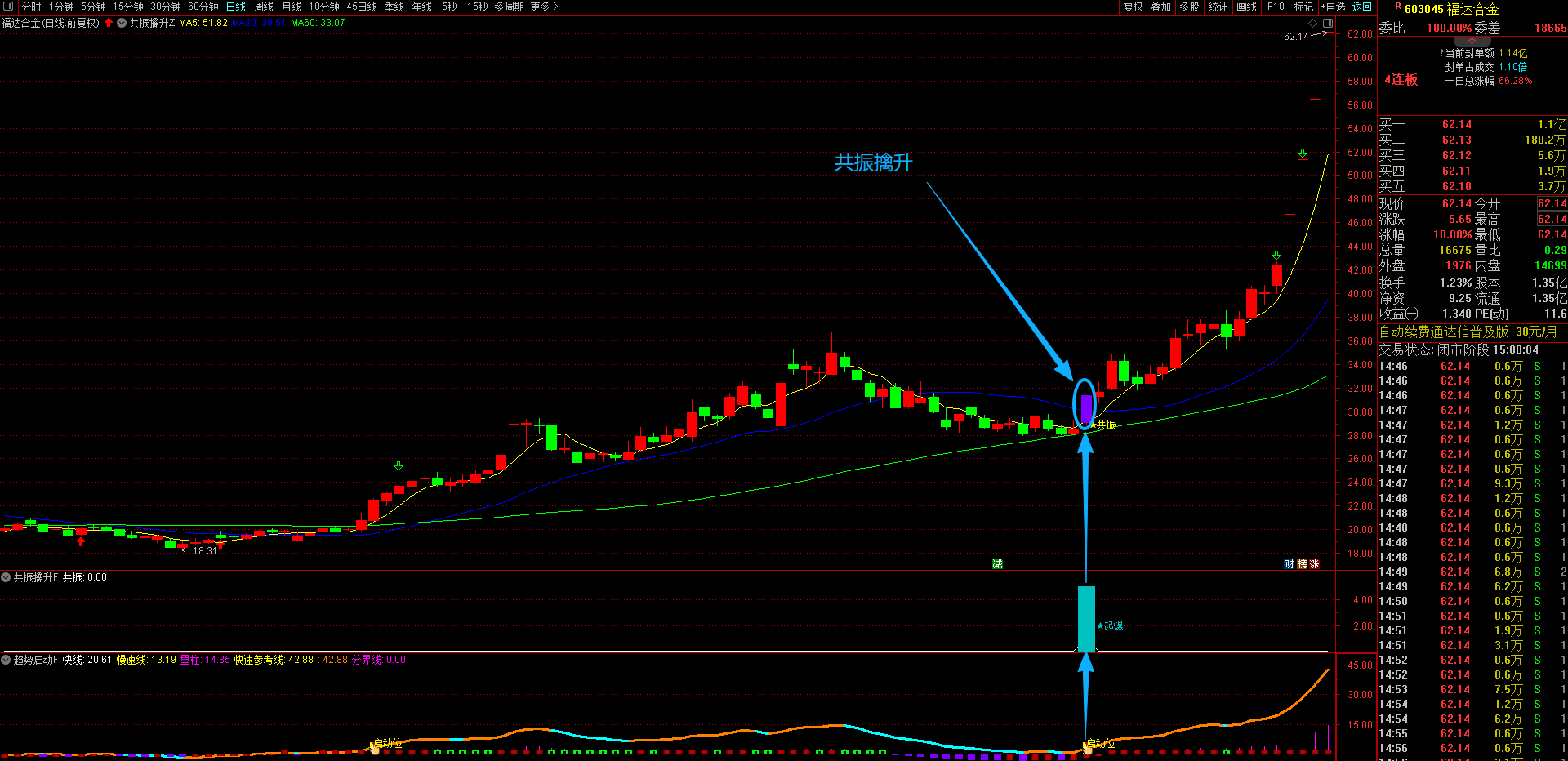Open the 共振擒升Z indicator dropdown circle
The image size is (1568, 761).
point(122,23)
